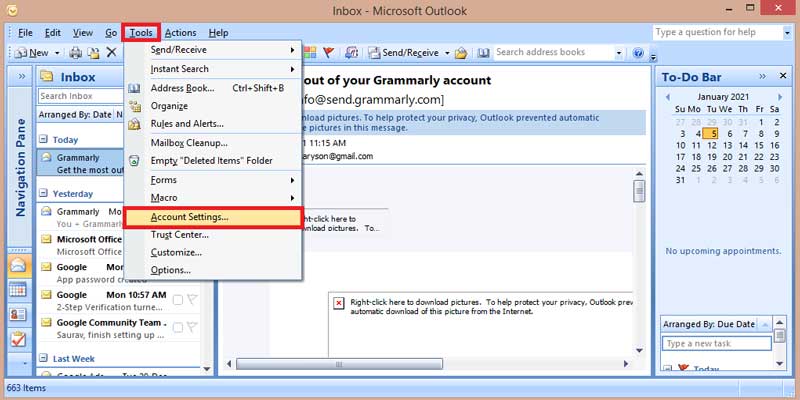This screenshot has width=800, height=400.
Task: Click the Move to Folder toolbar icon
Action: click(x=93, y=53)
